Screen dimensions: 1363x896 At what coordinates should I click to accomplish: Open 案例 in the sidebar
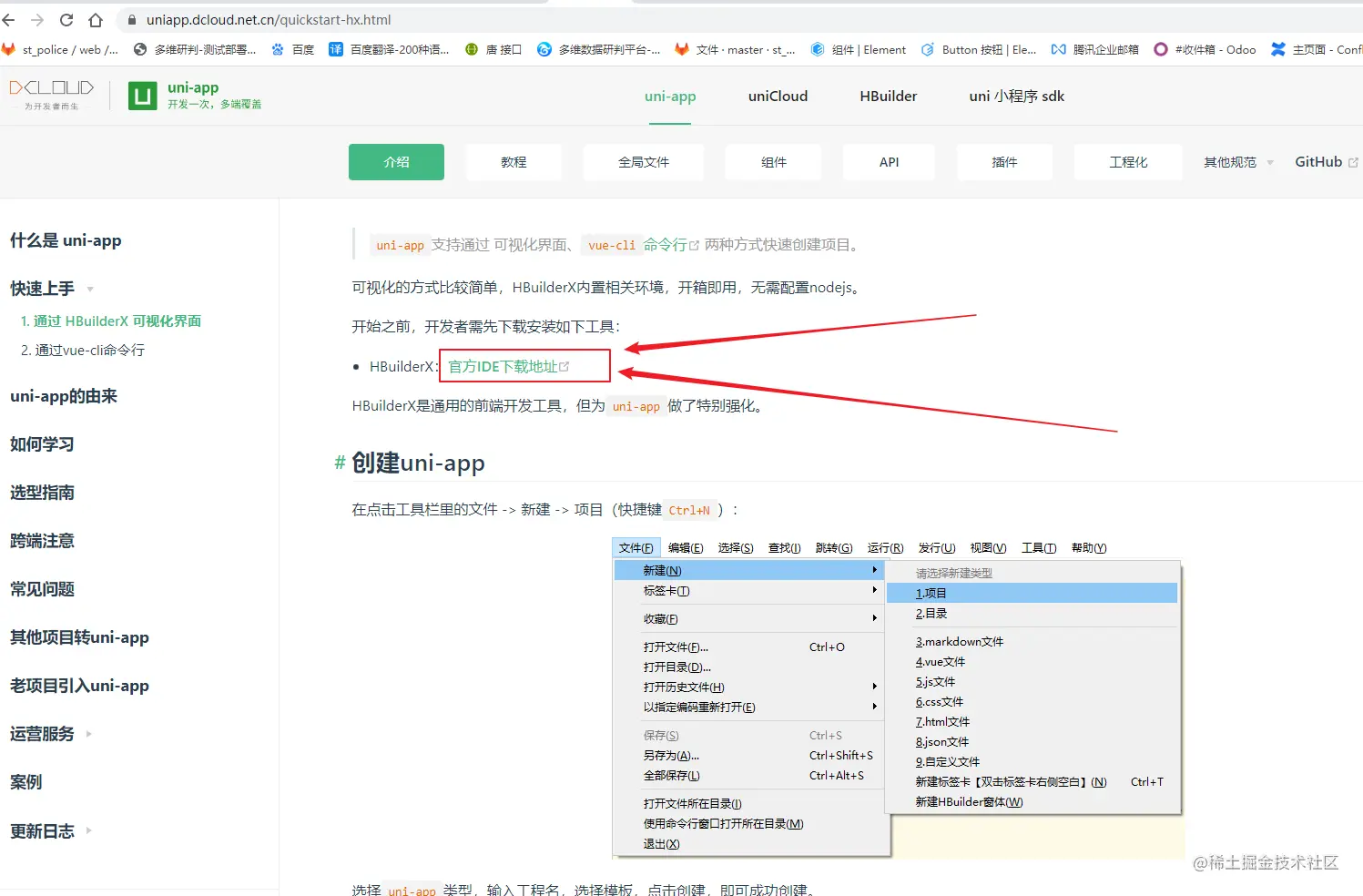[x=25, y=782]
